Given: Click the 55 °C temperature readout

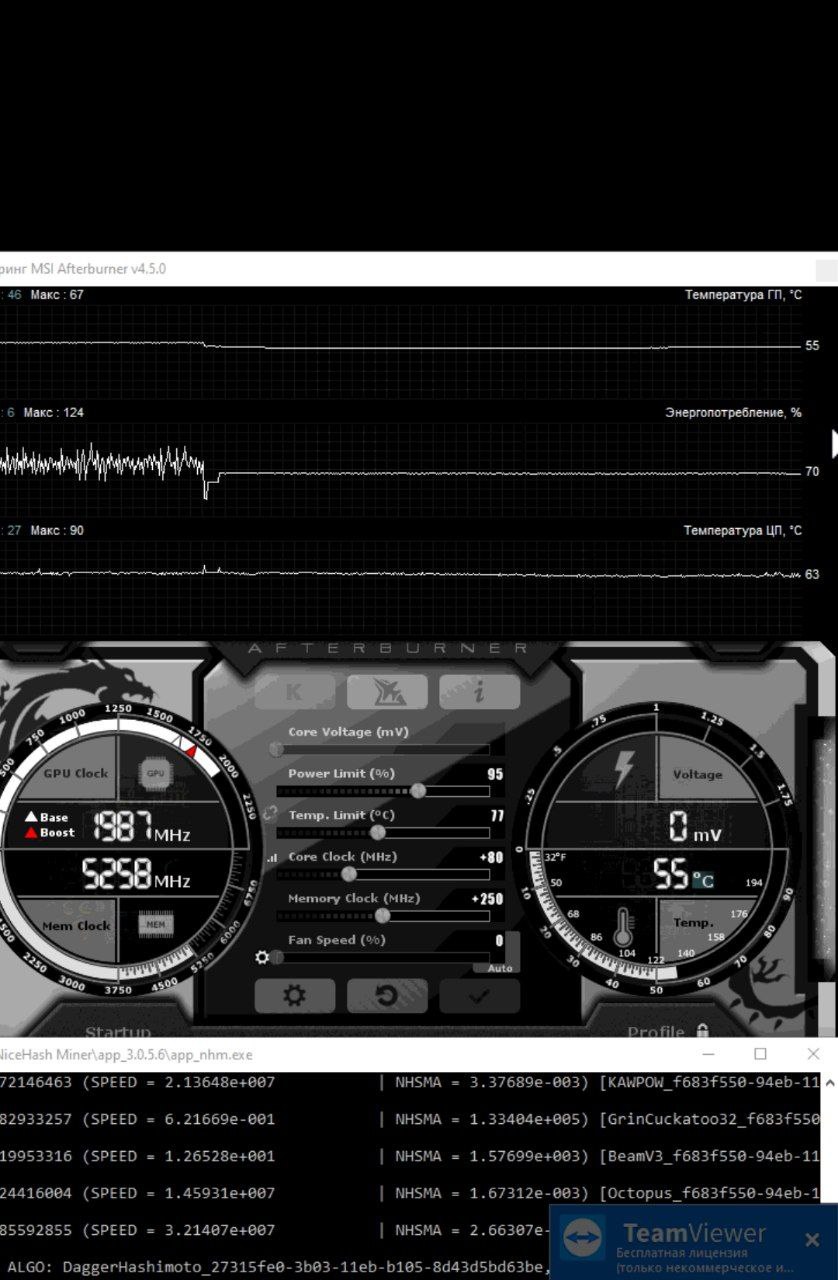Looking at the screenshot, I should (x=684, y=875).
